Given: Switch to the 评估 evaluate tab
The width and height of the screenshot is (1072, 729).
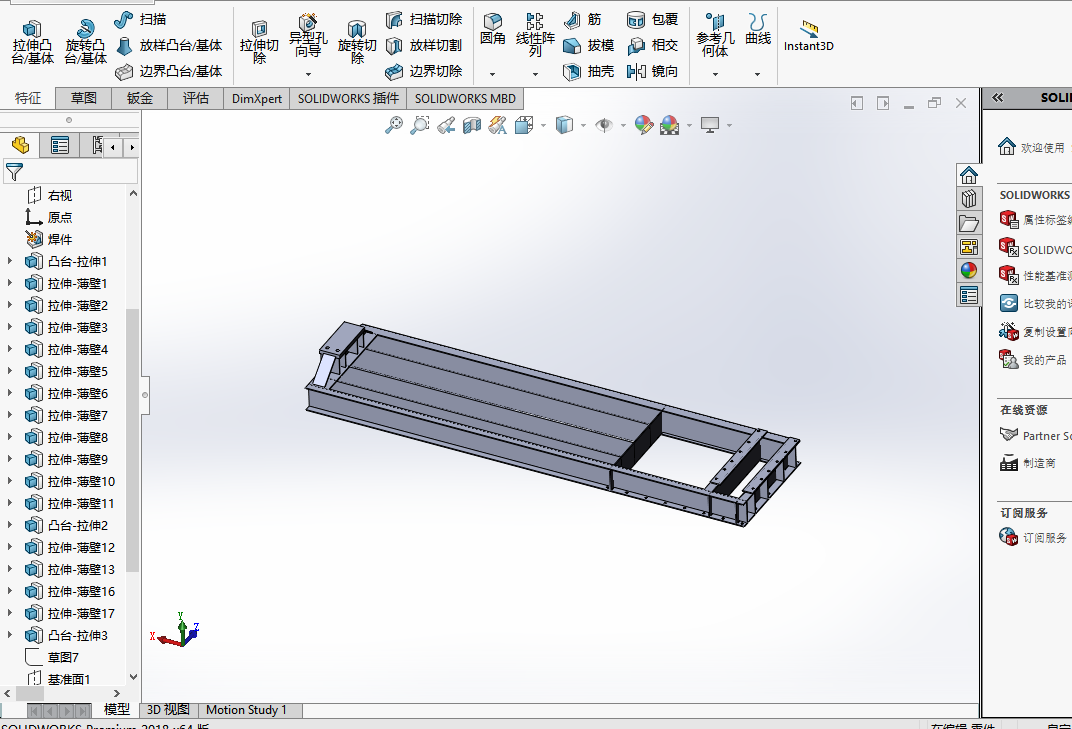Looking at the screenshot, I should (196, 98).
